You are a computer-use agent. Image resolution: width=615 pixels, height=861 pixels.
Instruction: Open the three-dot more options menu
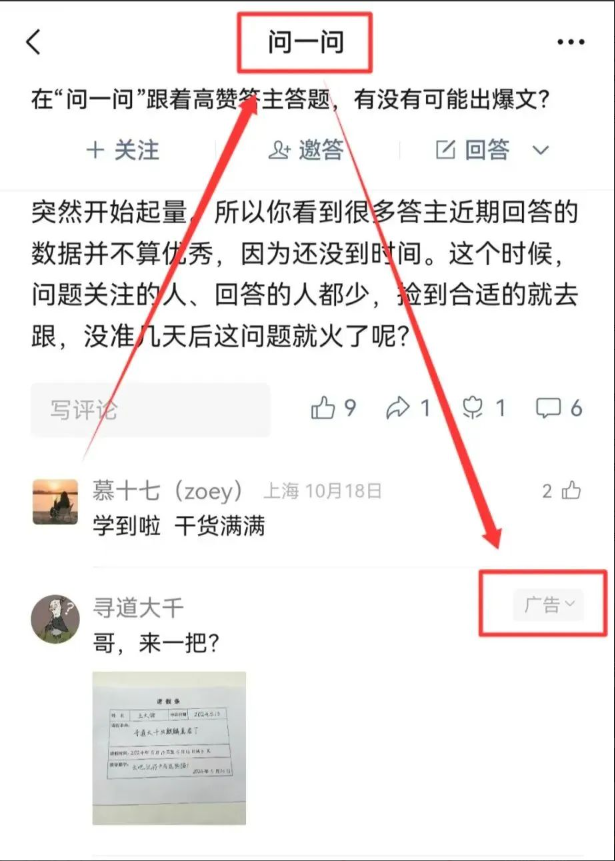click(571, 42)
